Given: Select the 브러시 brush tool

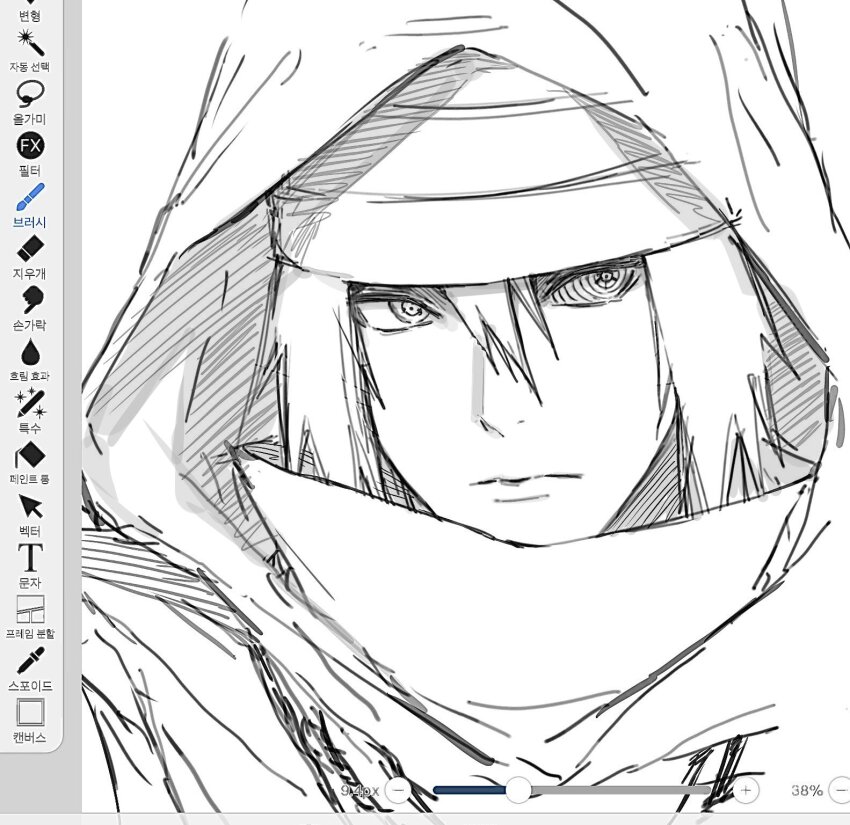Looking at the screenshot, I should coord(30,205).
